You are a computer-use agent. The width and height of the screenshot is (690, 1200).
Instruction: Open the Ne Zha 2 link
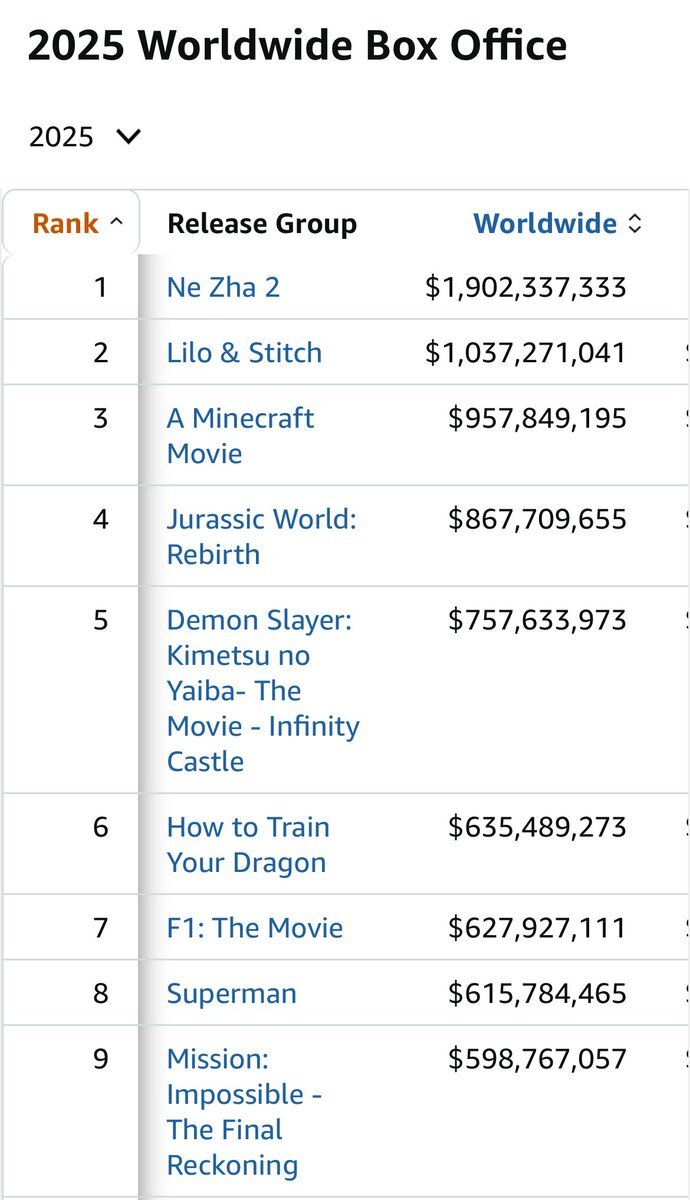pyautogui.click(x=223, y=288)
